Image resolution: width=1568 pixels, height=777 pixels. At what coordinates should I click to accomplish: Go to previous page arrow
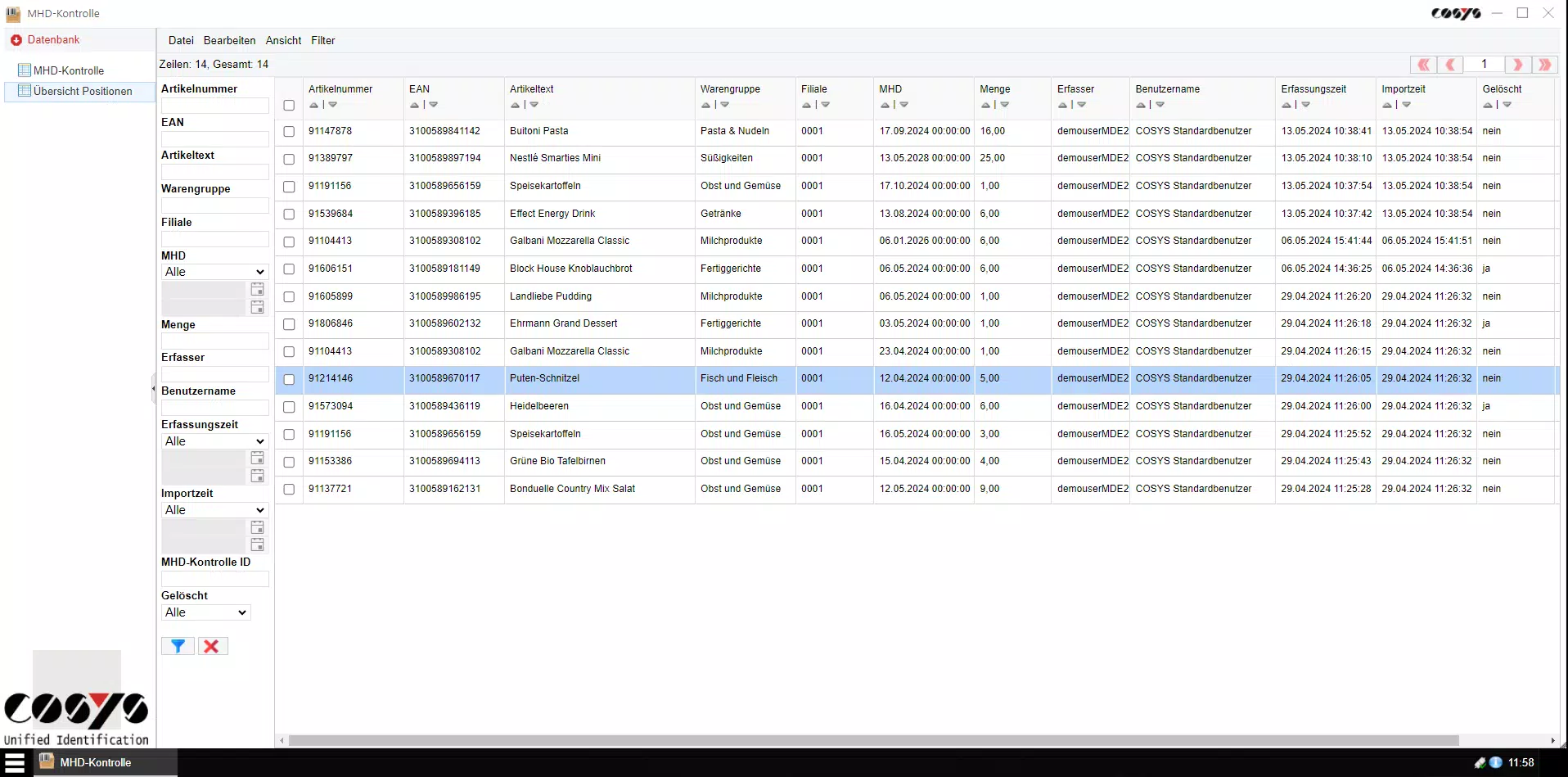1450,65
